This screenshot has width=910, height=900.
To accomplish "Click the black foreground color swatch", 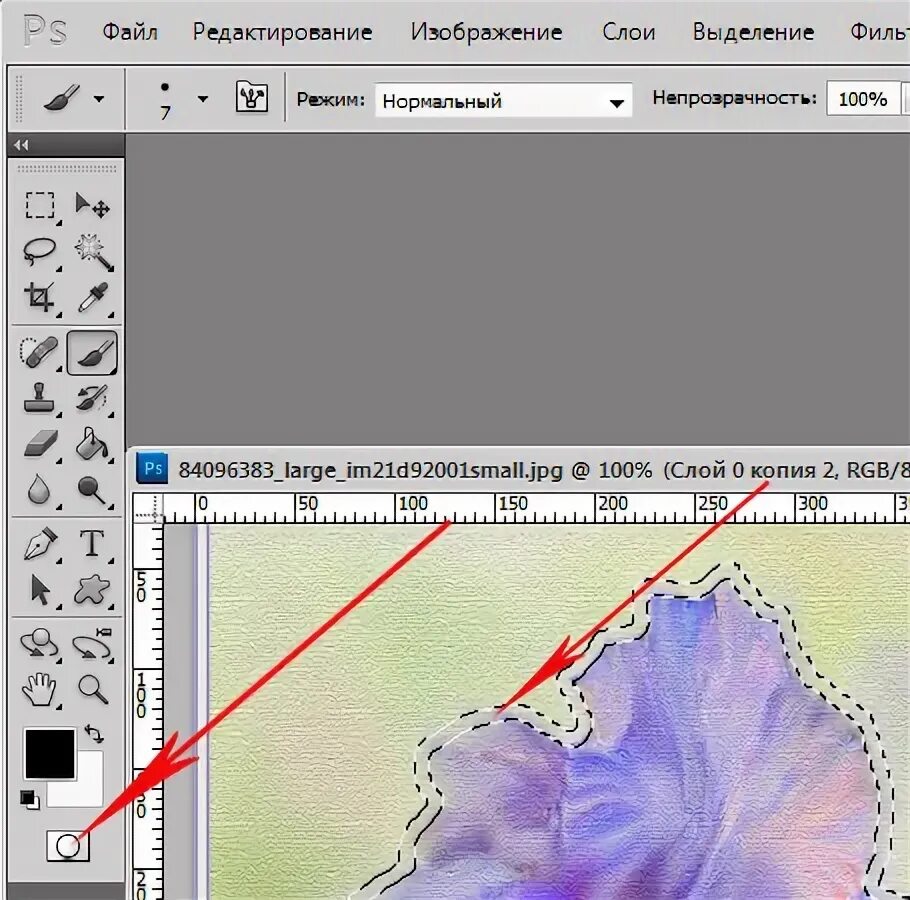I will pos(50,754).
